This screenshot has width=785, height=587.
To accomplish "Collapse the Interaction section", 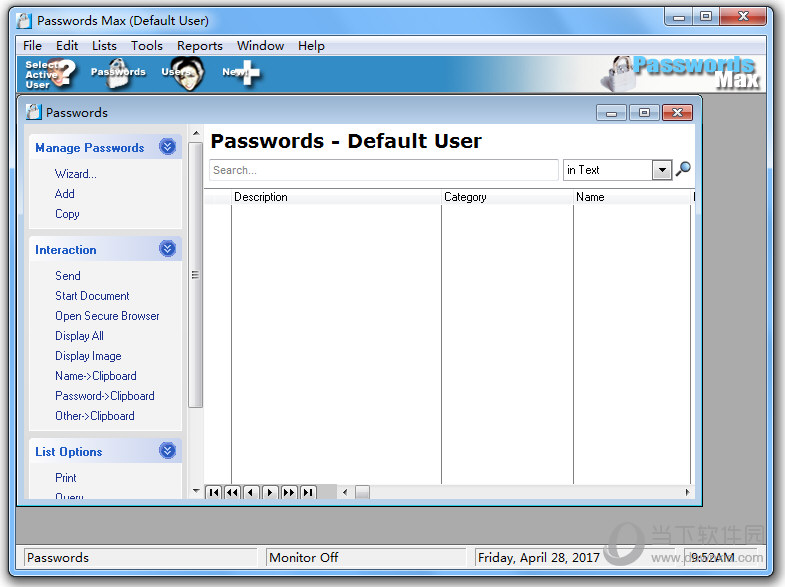I will coord(167,249).
